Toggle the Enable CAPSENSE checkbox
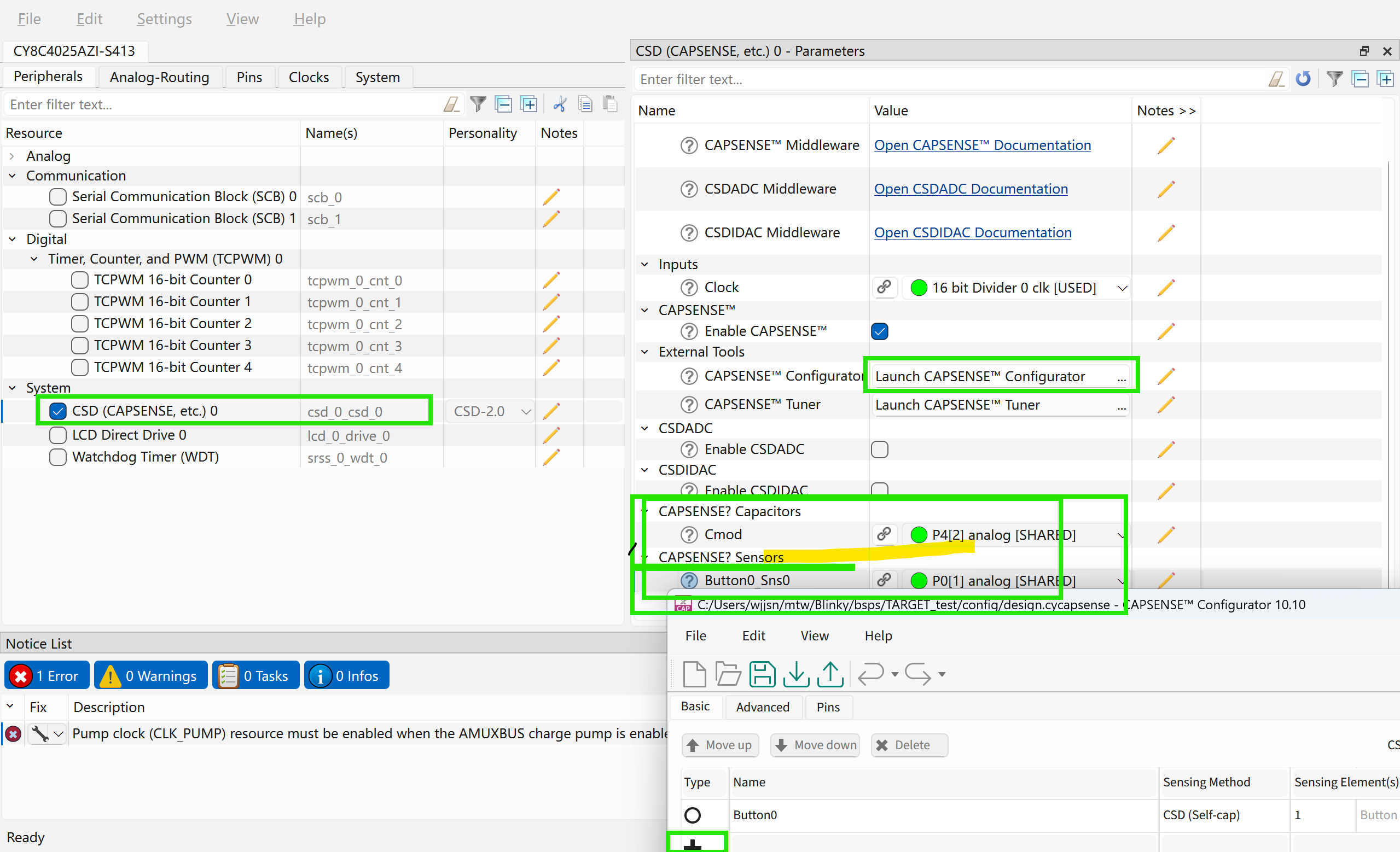This screenshot has width=1400, height=852. [x=880, y=331]
